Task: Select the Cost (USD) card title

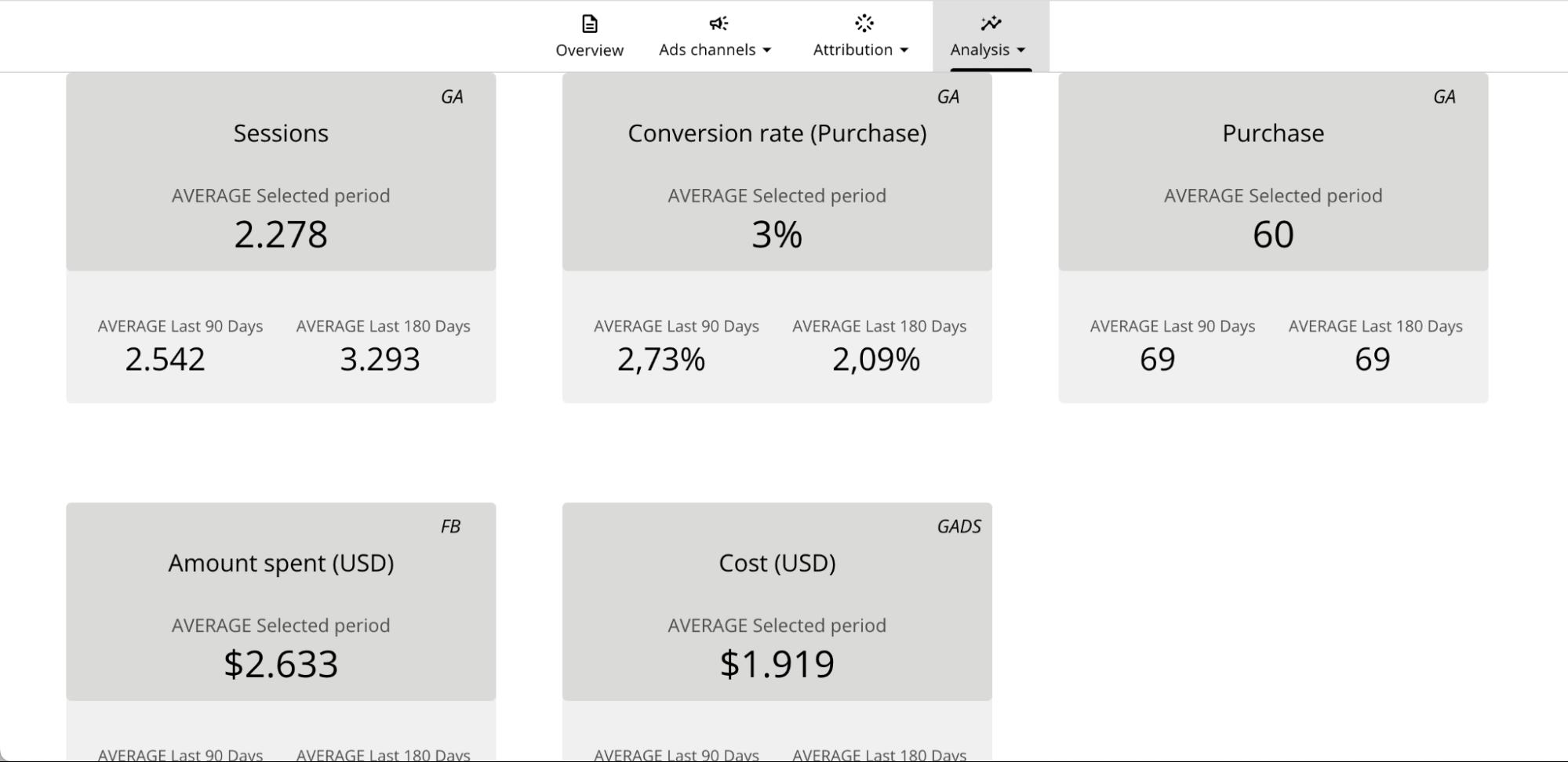Action: point(777,563)
